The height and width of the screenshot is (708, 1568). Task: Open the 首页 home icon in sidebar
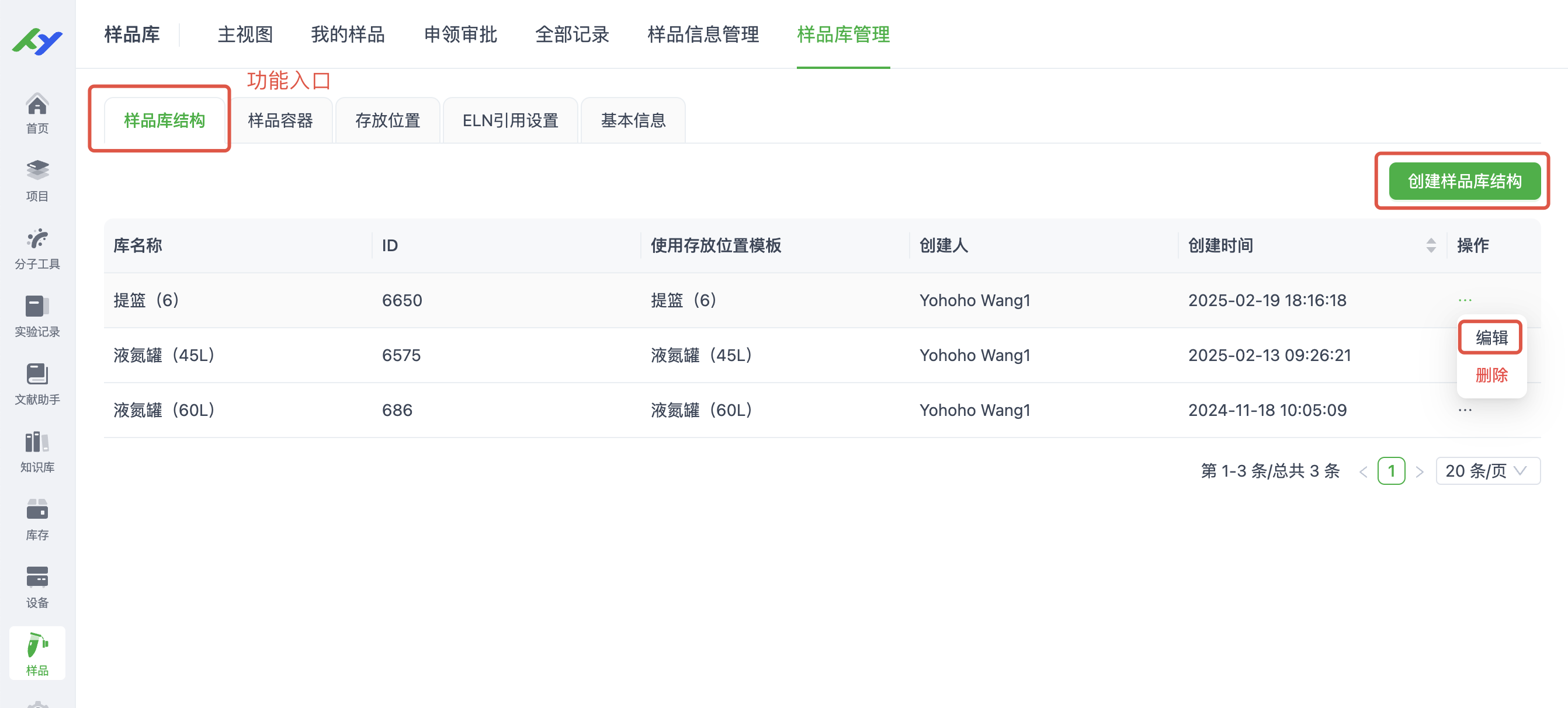37,113
